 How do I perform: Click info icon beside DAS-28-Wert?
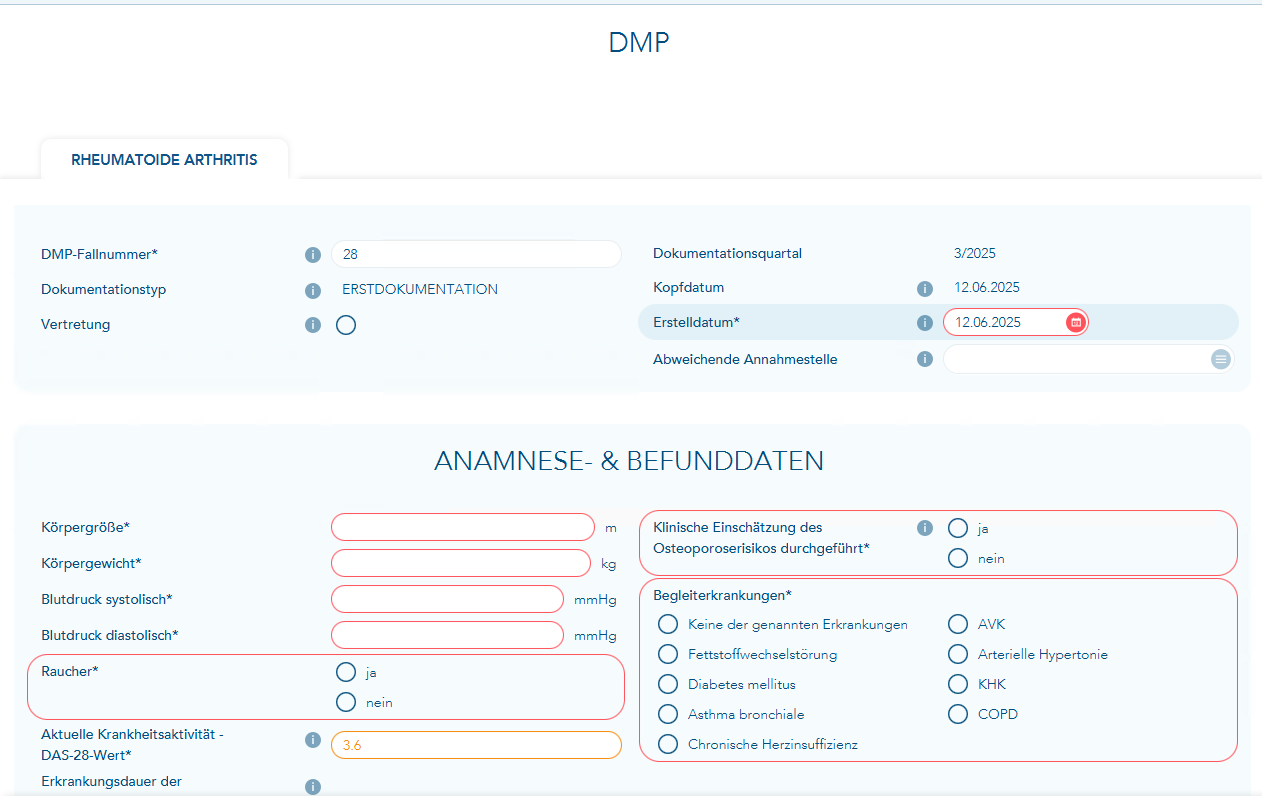click(313, 741)
